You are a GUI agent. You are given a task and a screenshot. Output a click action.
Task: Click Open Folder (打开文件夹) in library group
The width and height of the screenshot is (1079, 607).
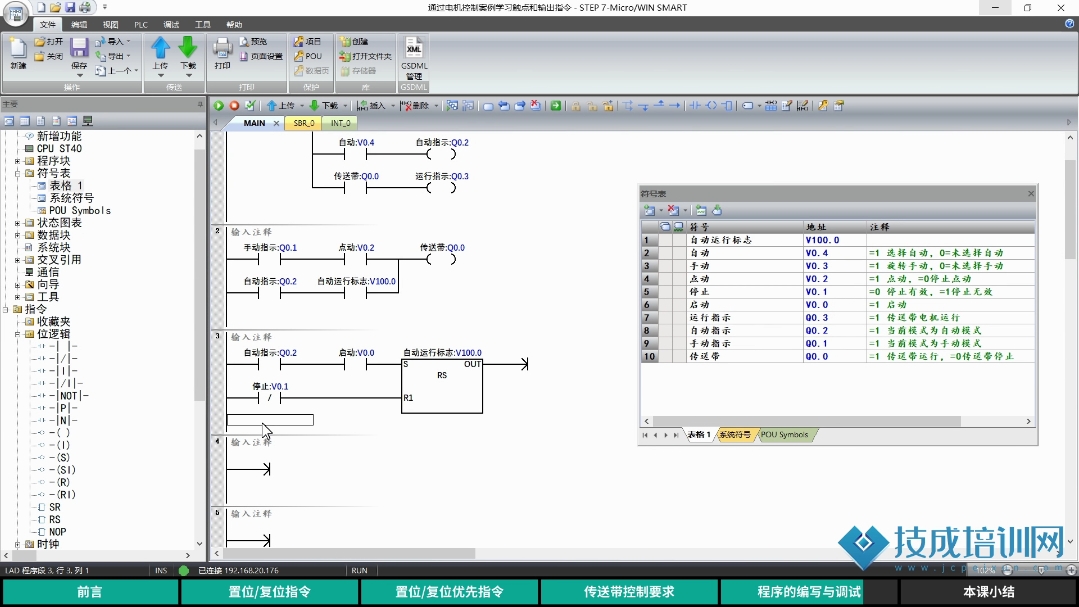365,56
